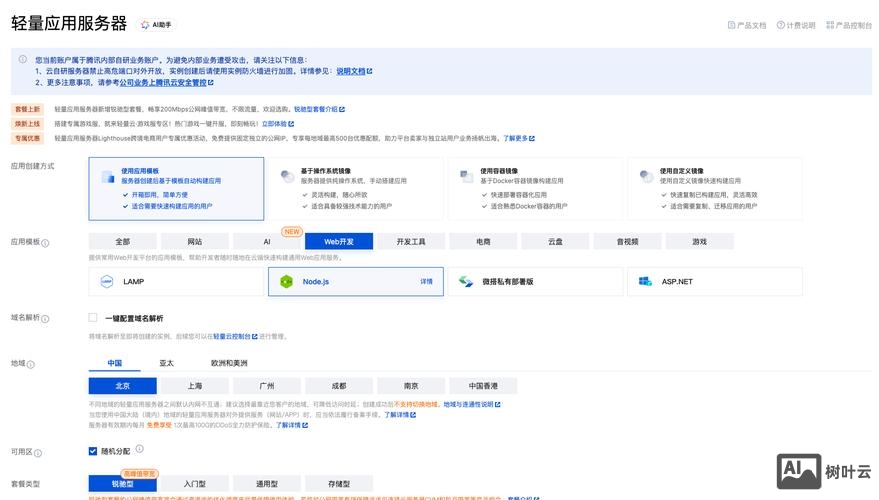Click the info icon in blue notice banner
This screenshot has width=879, height=500.
(x=22, y=59)
